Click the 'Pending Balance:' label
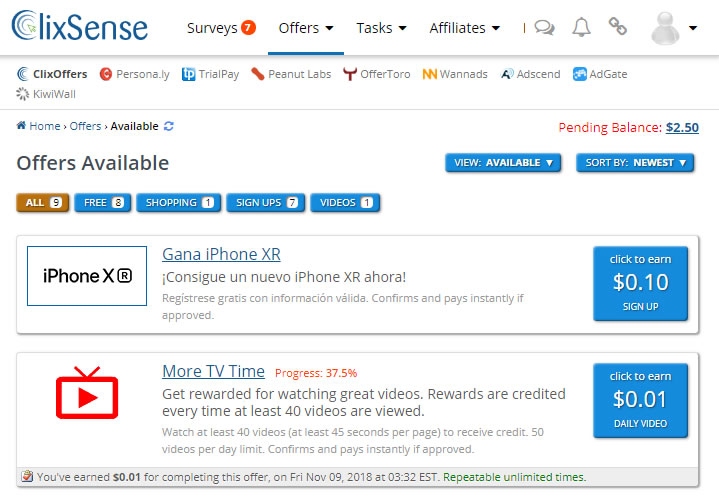The image size is (719, 499). [610, 128]
